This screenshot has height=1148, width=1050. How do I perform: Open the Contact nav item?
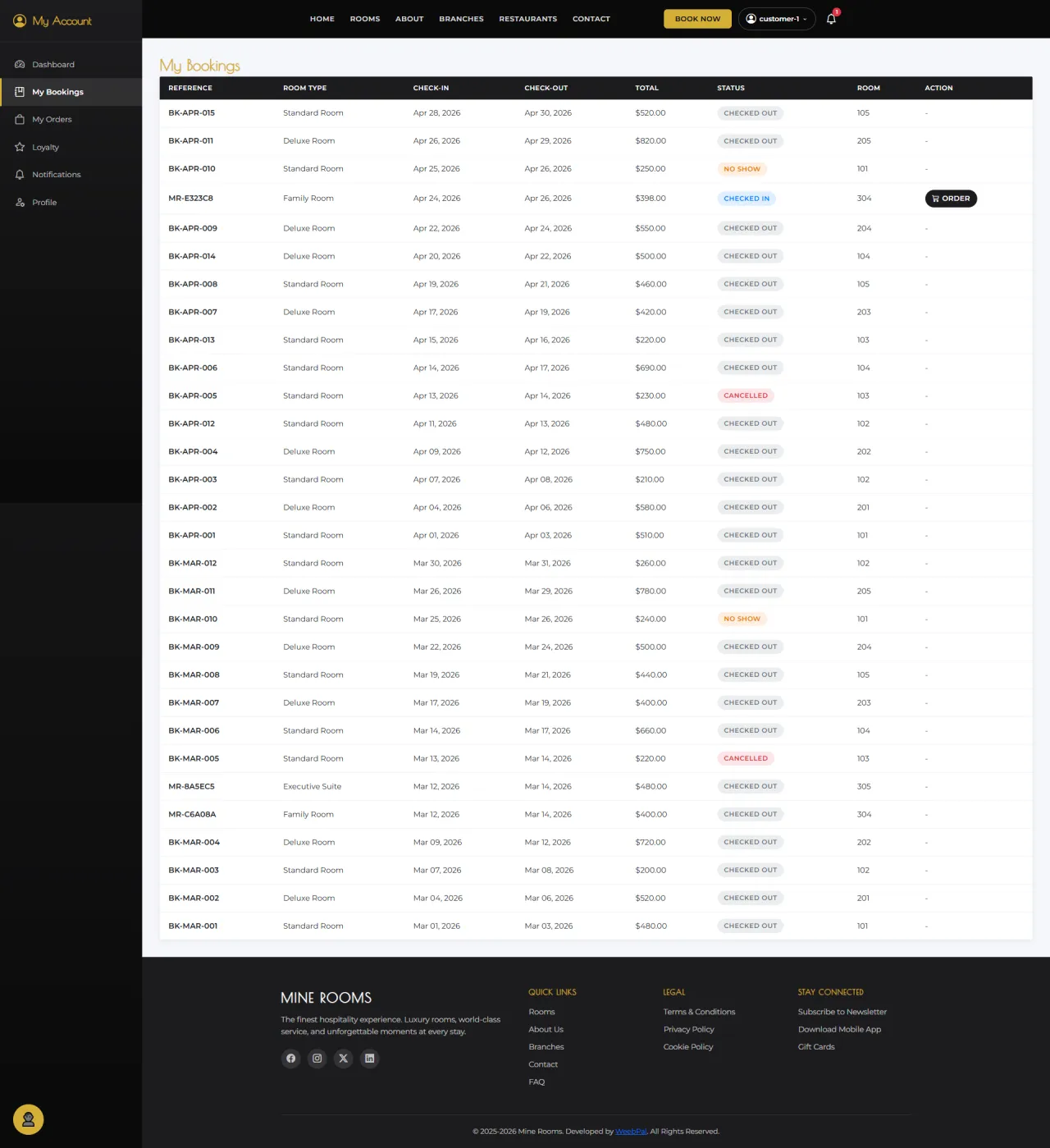coord(591,19)
